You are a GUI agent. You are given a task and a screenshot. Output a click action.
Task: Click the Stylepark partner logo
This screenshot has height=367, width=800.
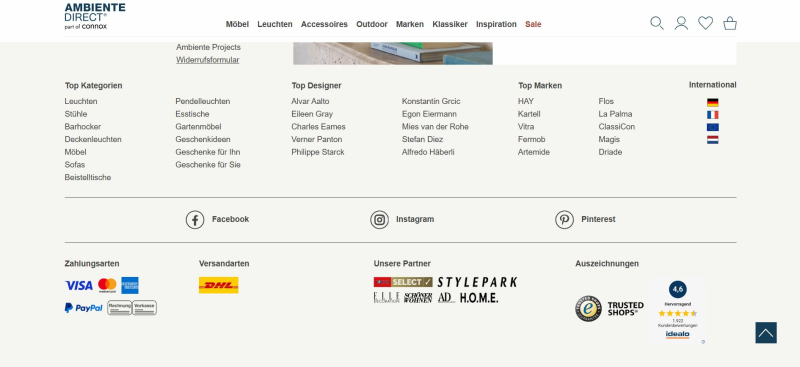477,282
